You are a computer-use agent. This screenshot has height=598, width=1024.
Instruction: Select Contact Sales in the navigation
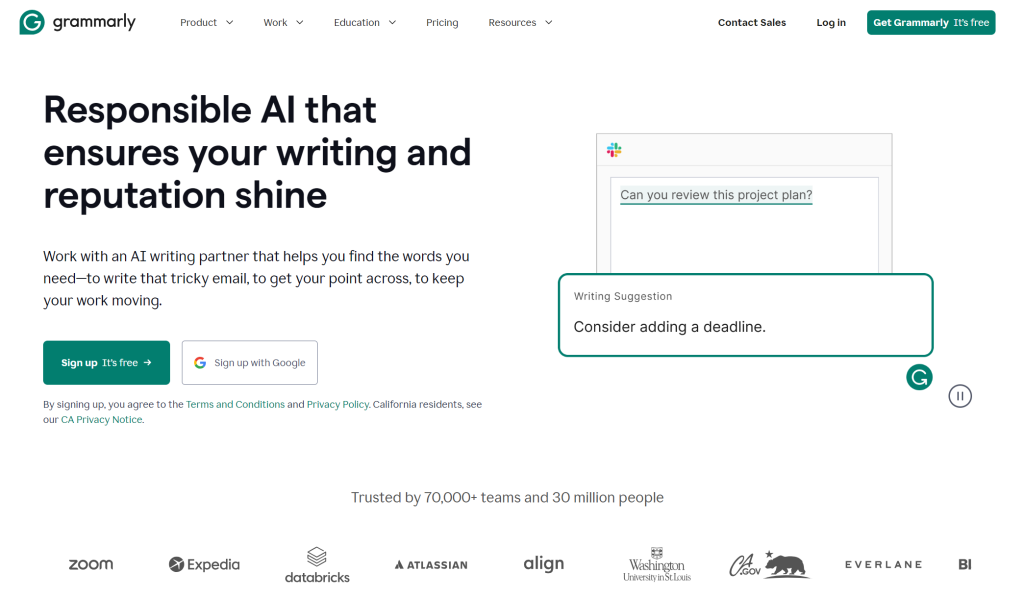coord(751,22)
